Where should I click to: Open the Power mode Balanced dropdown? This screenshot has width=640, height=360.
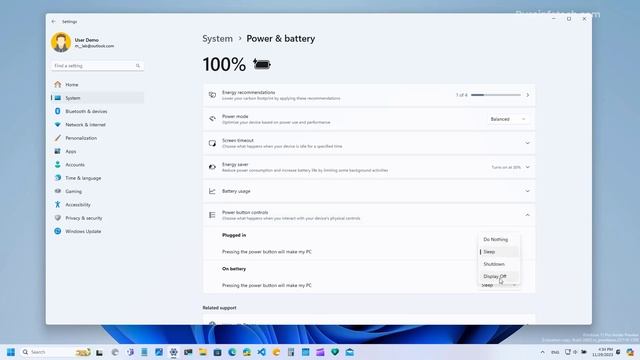[507, 119]
